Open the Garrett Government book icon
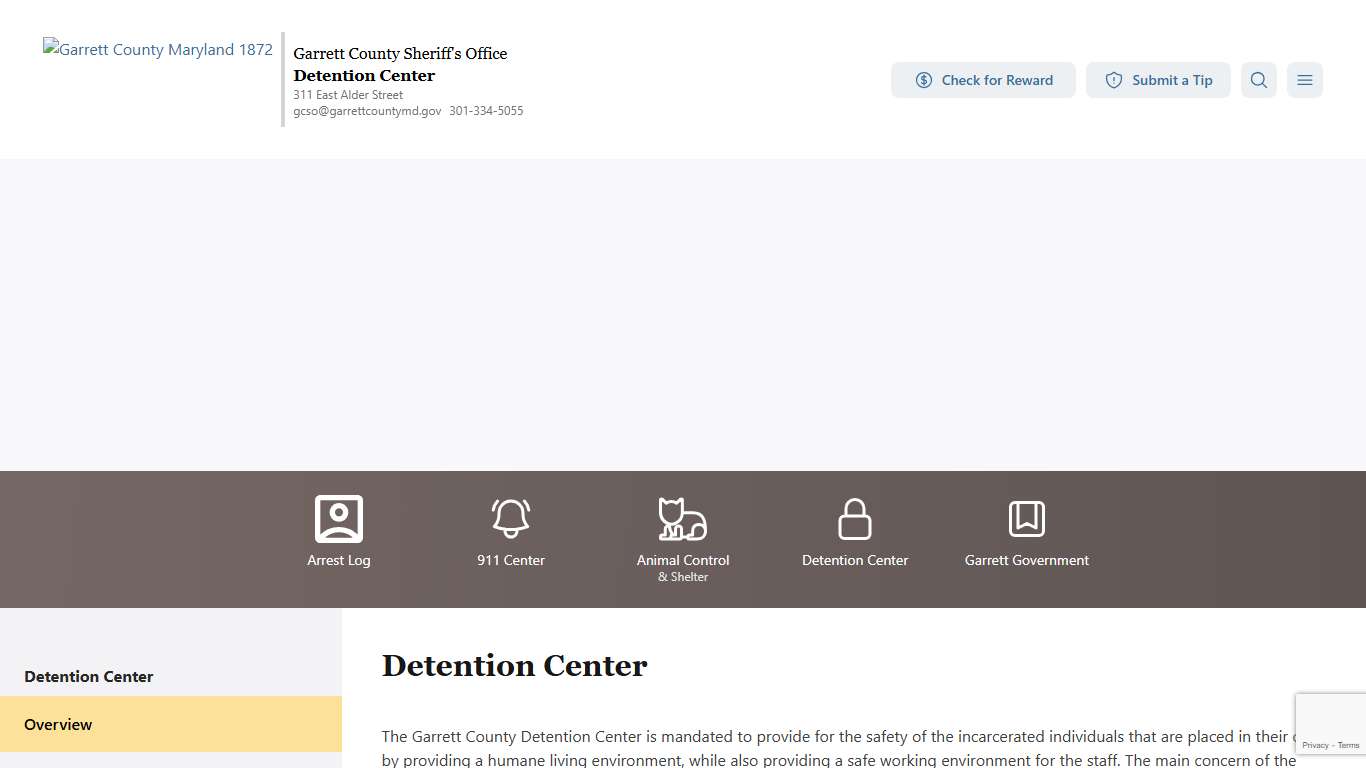 tap(1026, 517)
